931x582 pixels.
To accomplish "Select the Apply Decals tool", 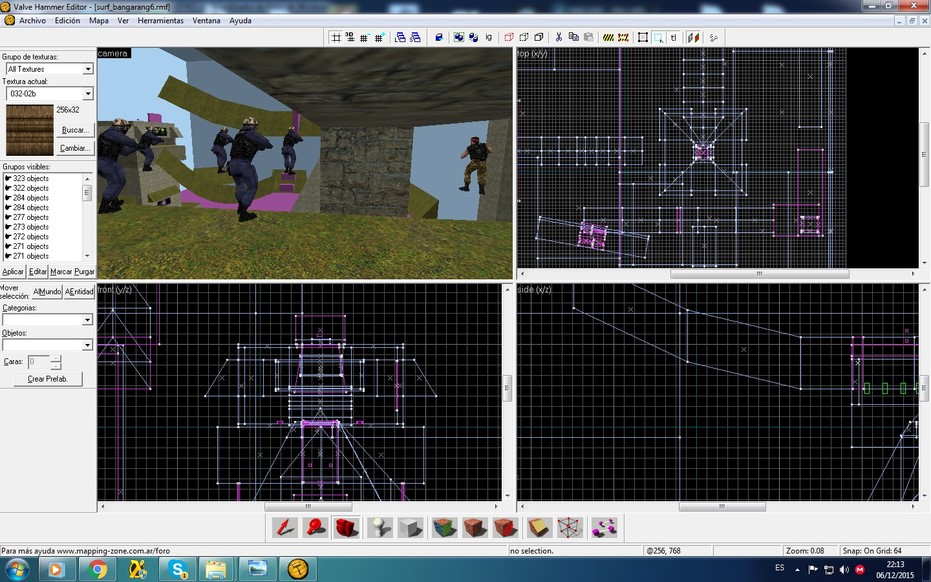I will pyautogui.click(x=506, y=527).
